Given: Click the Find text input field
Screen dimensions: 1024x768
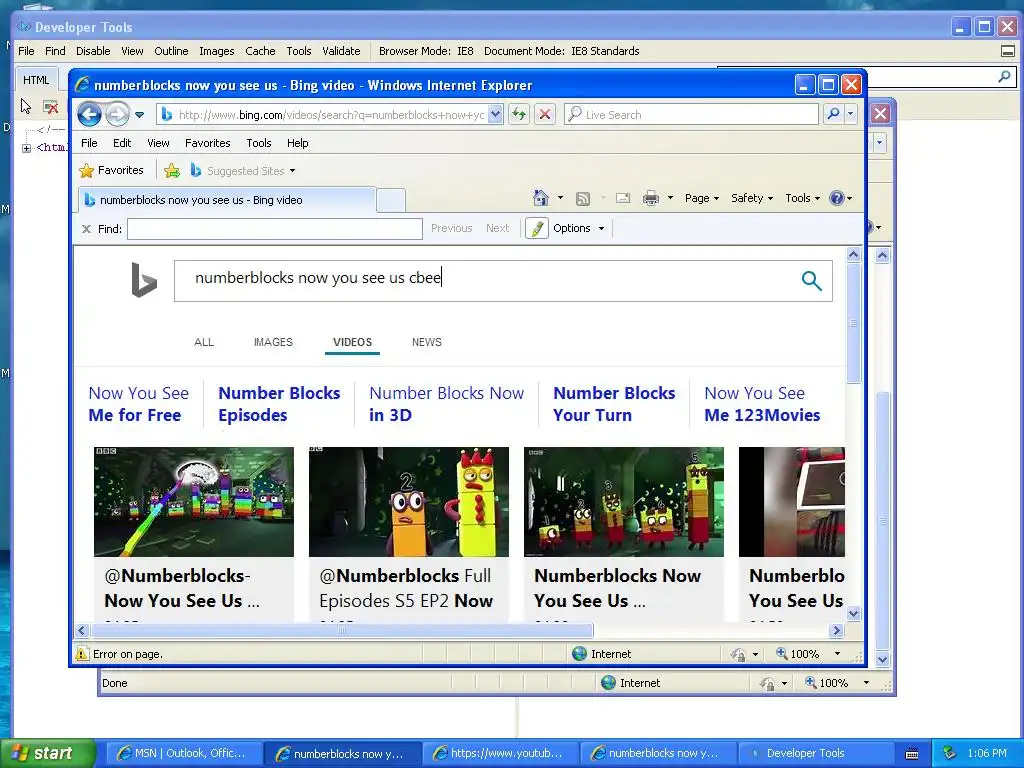Looking at the screenshot, I should (x=275, y=229).
